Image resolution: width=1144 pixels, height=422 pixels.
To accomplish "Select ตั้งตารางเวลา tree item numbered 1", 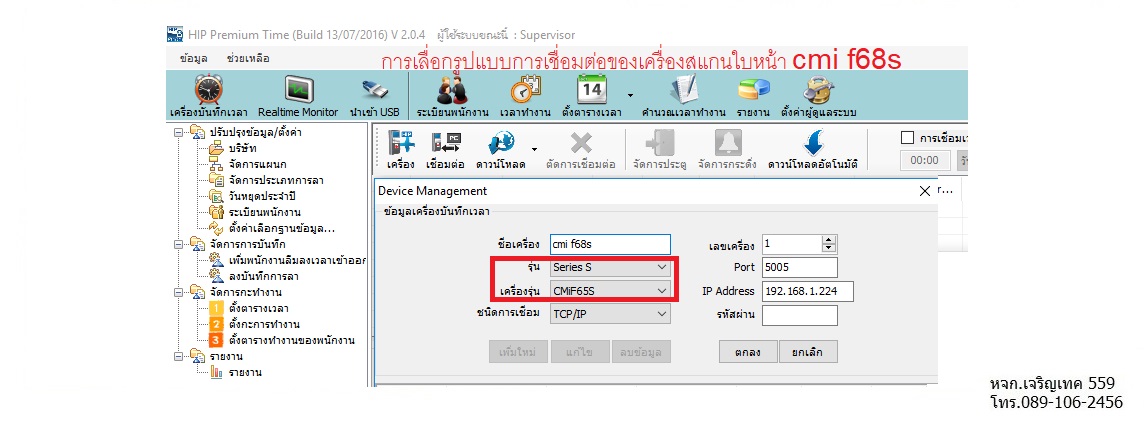I will tap(258, 308).
